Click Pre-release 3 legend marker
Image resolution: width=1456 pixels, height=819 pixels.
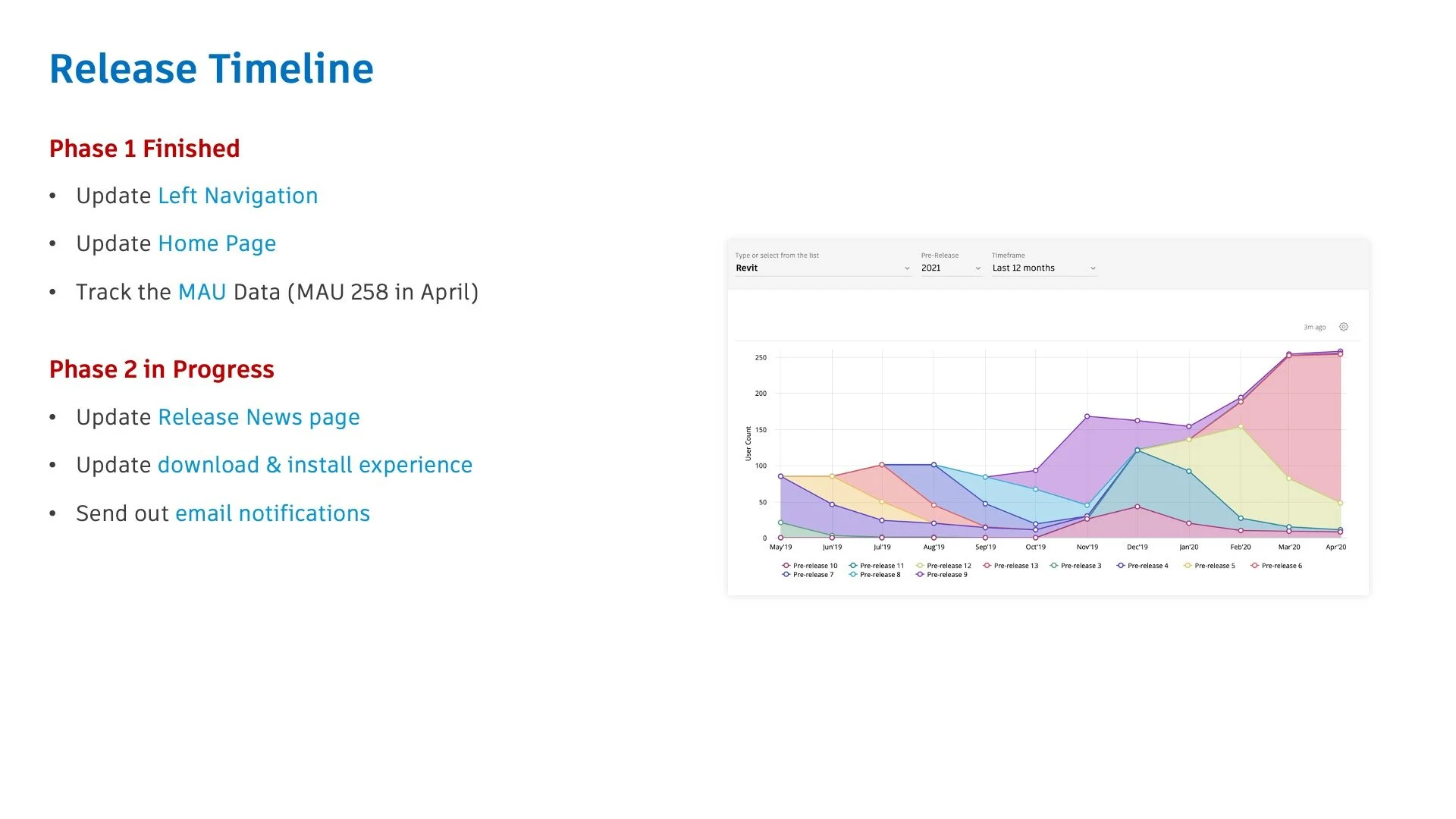point(1054,566)
